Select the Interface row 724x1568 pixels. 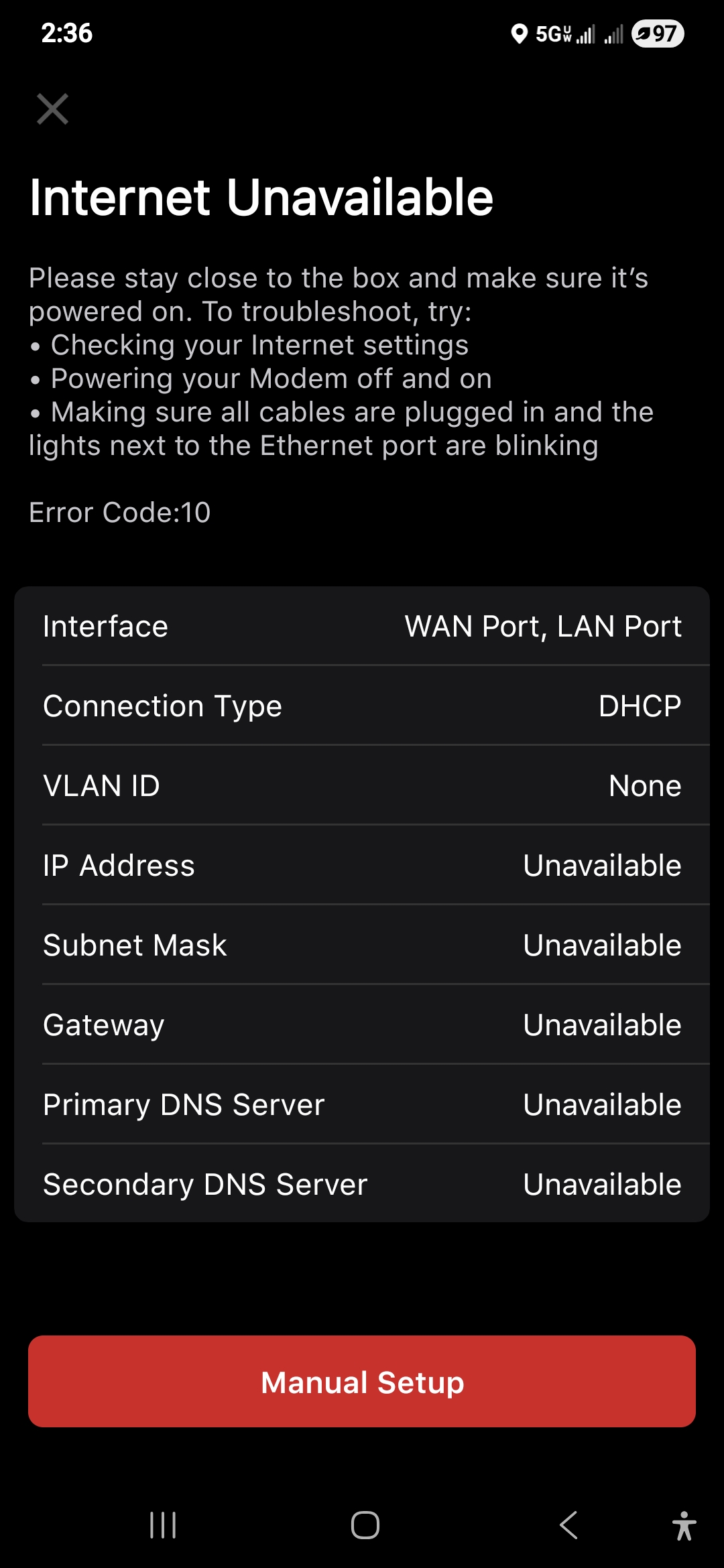click(x=362, y=627)
